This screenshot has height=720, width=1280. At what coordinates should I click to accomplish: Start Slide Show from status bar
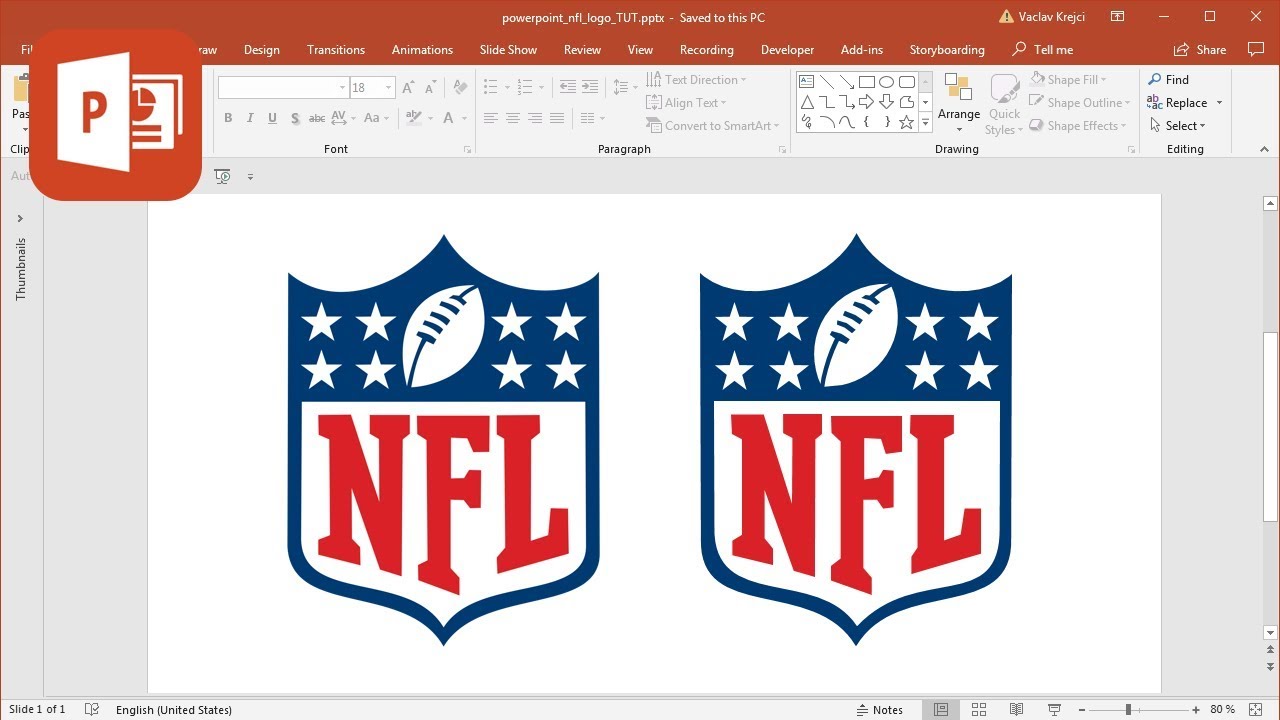[x=1053, y=708]
